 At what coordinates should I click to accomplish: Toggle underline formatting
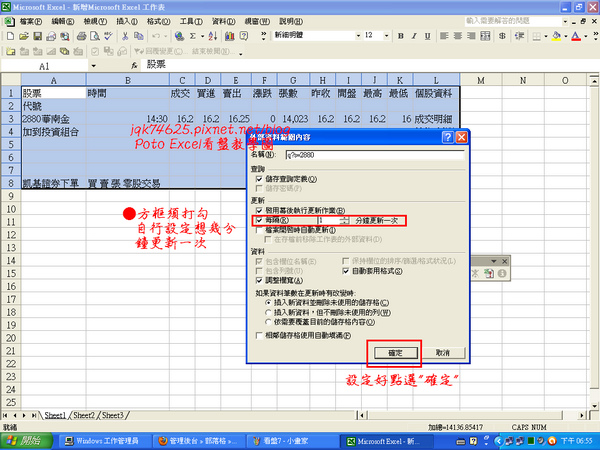[x=427, y=36]
